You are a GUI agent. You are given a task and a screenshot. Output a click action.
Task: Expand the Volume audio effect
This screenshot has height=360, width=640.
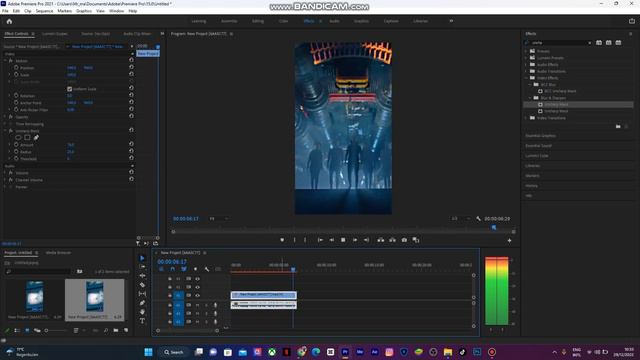tap(5, 173)
